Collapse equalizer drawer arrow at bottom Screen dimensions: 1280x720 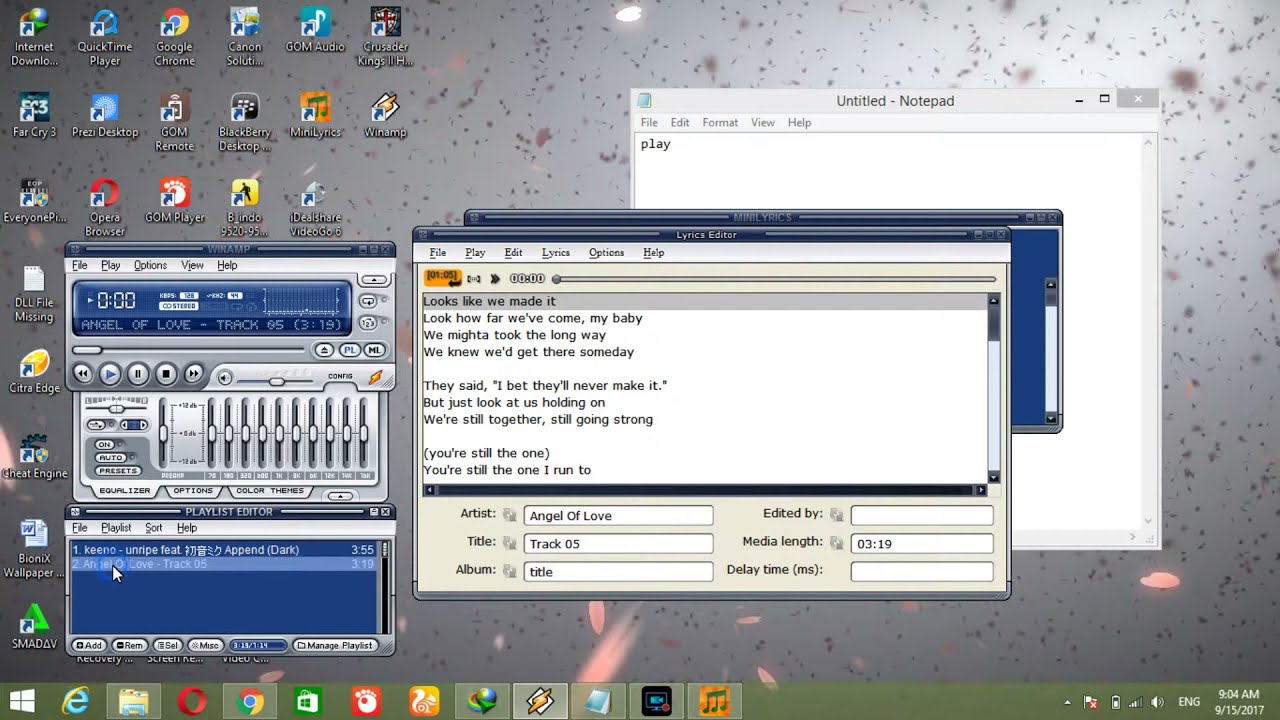pos(340,496)
